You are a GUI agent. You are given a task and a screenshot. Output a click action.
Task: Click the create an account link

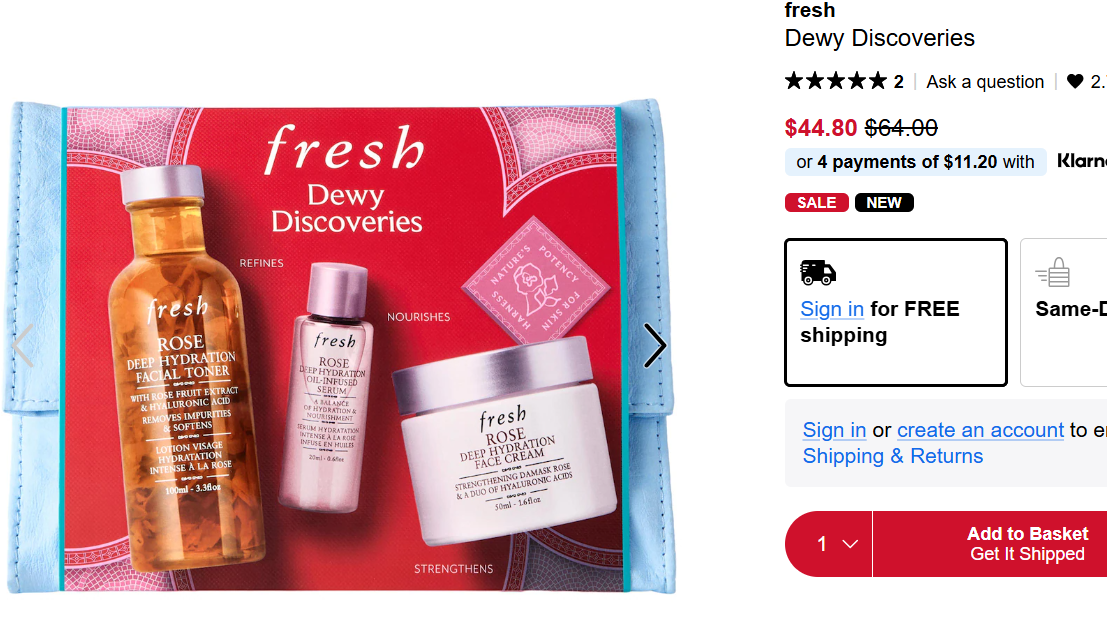click(x=980, y=430)
